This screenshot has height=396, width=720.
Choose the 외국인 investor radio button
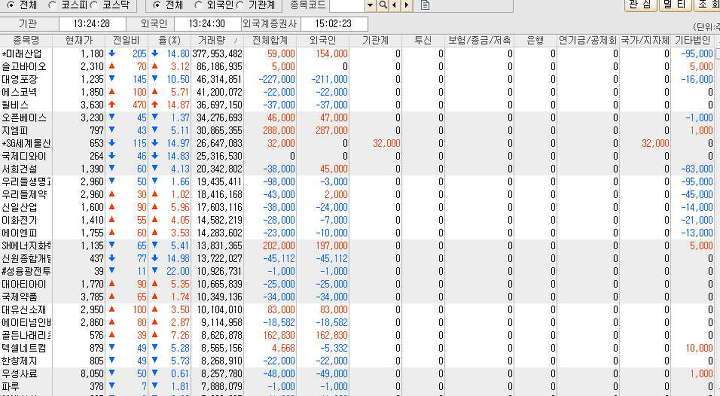click(198, 5)
